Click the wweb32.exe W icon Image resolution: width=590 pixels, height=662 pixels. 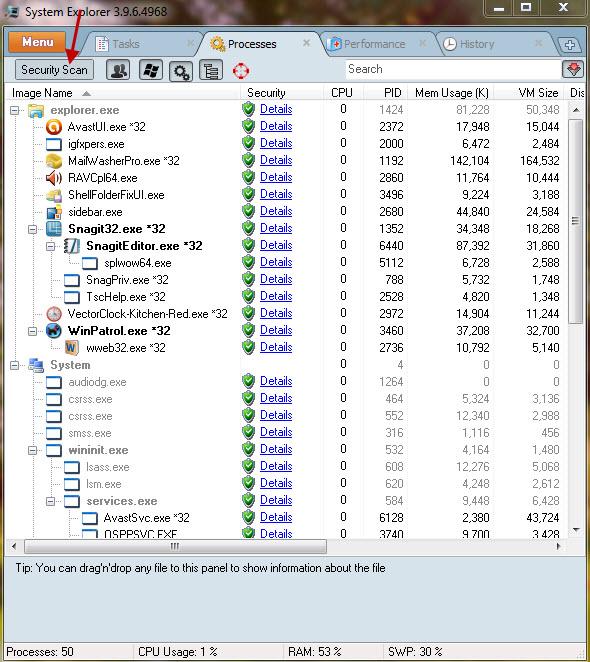72,348
